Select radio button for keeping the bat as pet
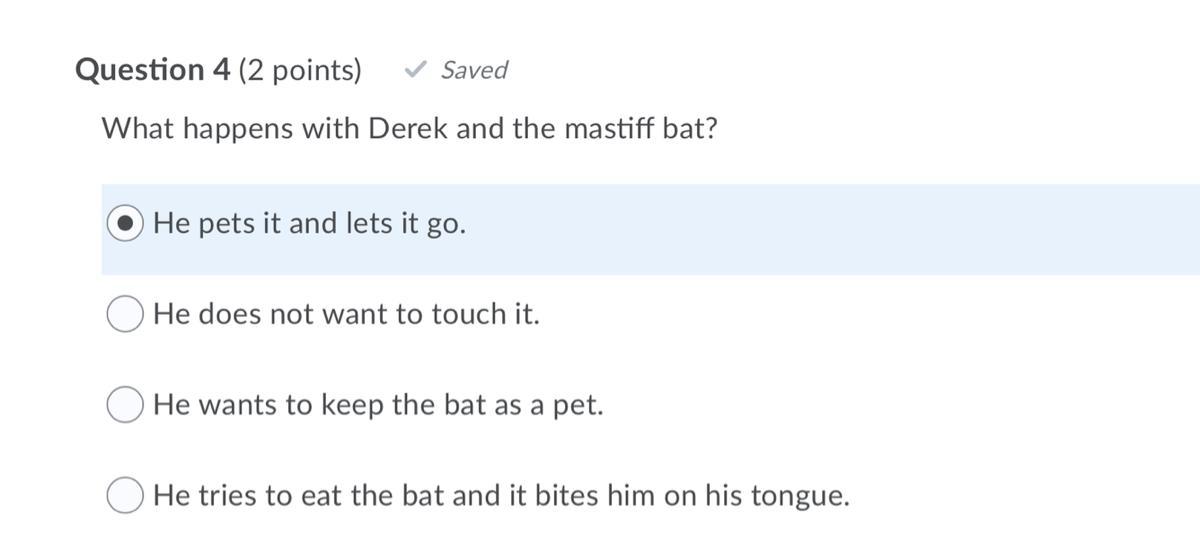The height and width of the screenshot is (558, 1200). pos(125,405)
